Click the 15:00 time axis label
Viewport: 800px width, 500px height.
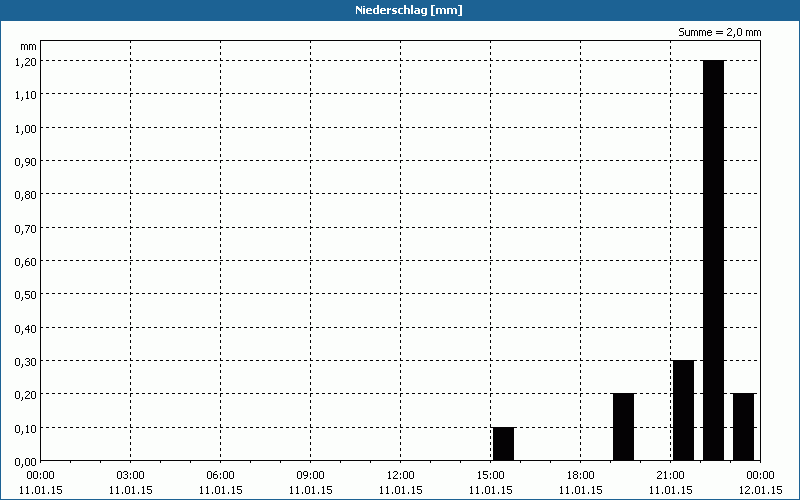coord(490,476)
